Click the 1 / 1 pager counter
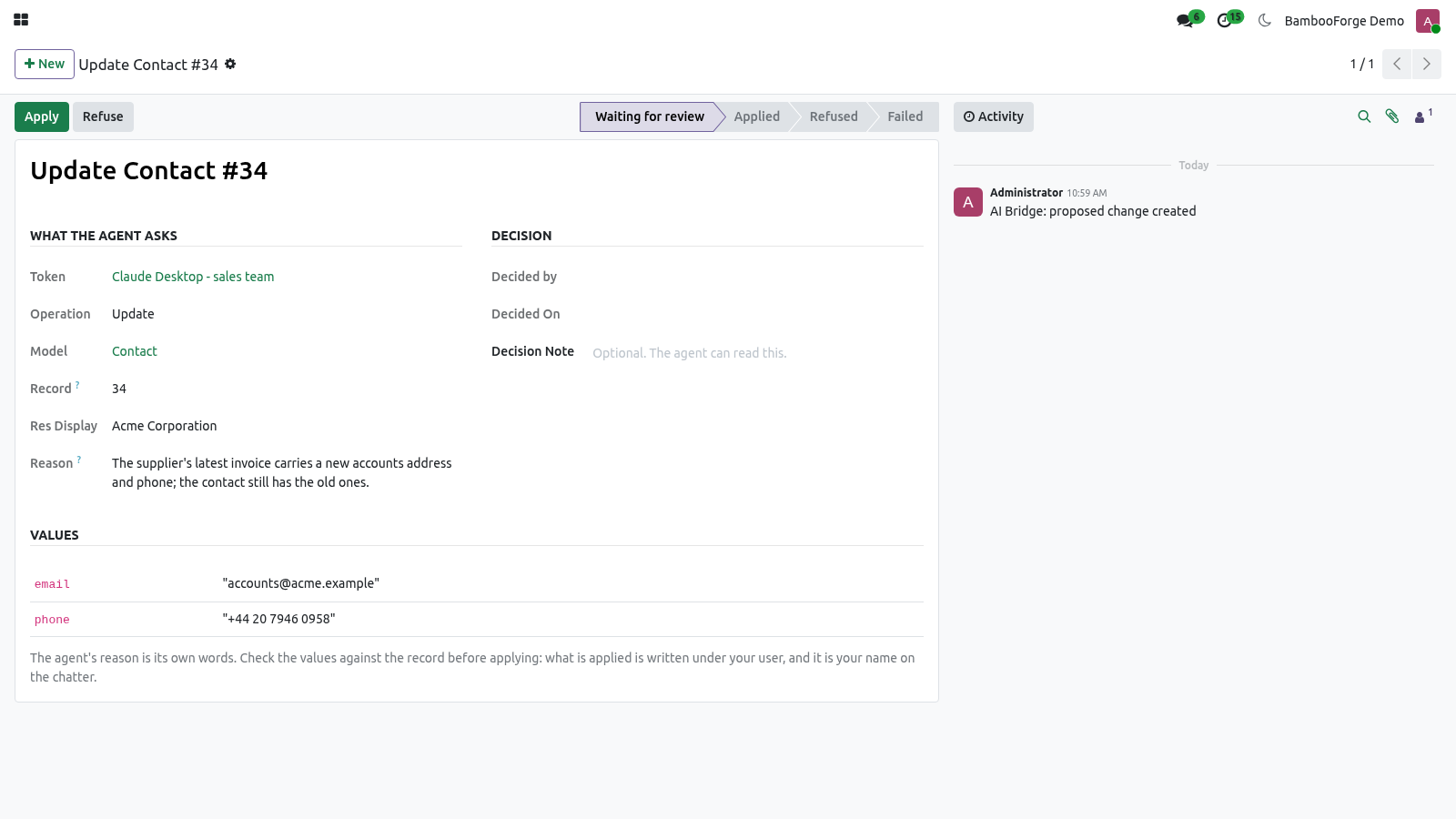The image size is (1456, 819). click(1362, 64)
